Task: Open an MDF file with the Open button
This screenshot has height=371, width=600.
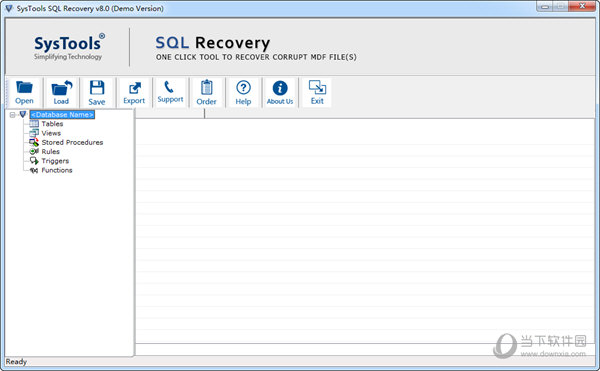Action: [24, 93]
